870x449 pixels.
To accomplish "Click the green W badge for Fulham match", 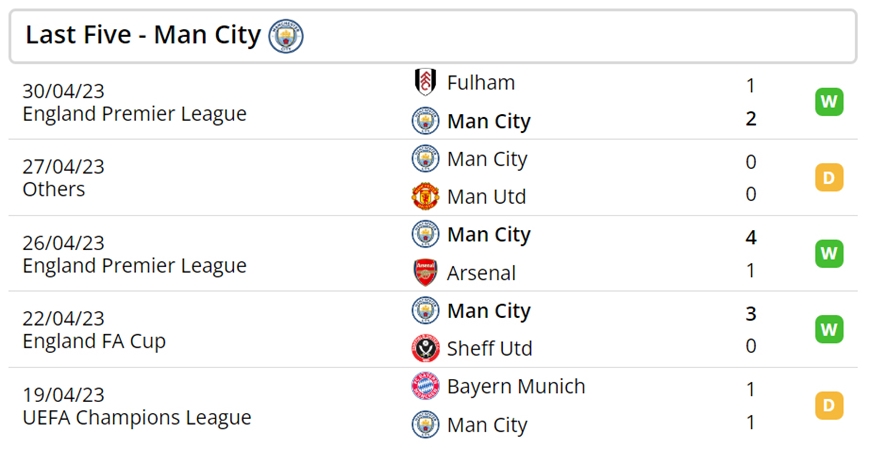I will coord(829,102).
